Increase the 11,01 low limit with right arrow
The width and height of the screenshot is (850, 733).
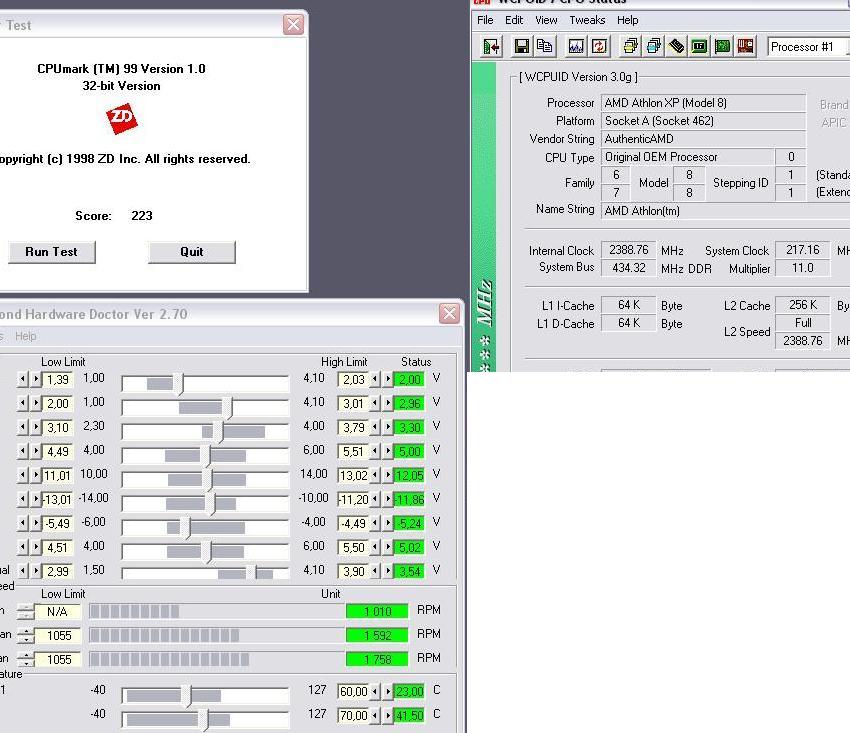(x=36, y=475)
